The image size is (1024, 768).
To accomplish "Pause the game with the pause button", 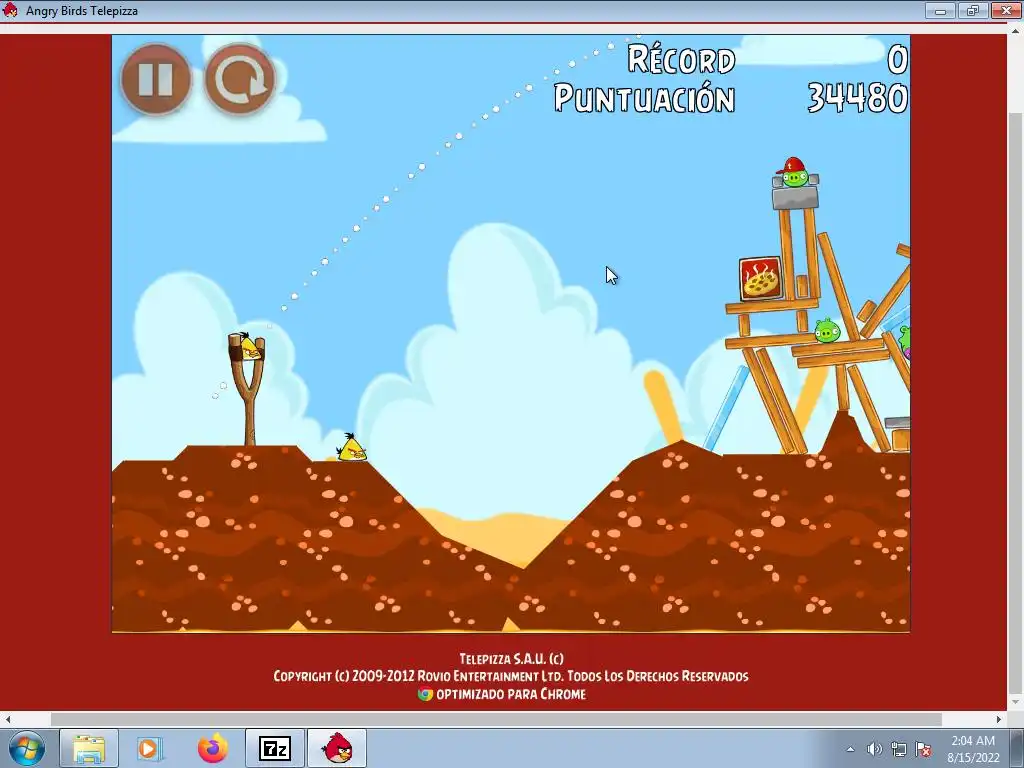I will [x=155, y=79].
